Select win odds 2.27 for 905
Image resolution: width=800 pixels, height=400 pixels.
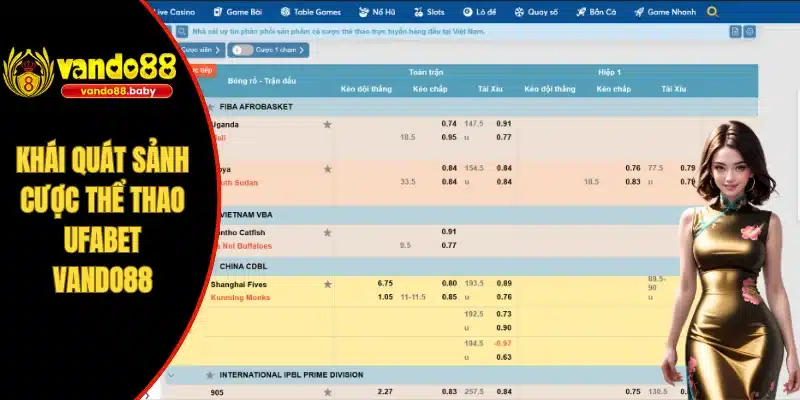[385, 391]
